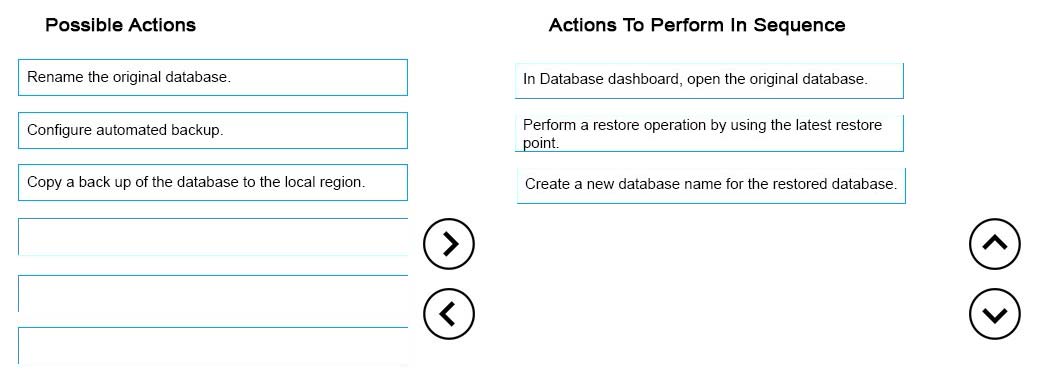Click the 'Possible Actions' heading

121,25
